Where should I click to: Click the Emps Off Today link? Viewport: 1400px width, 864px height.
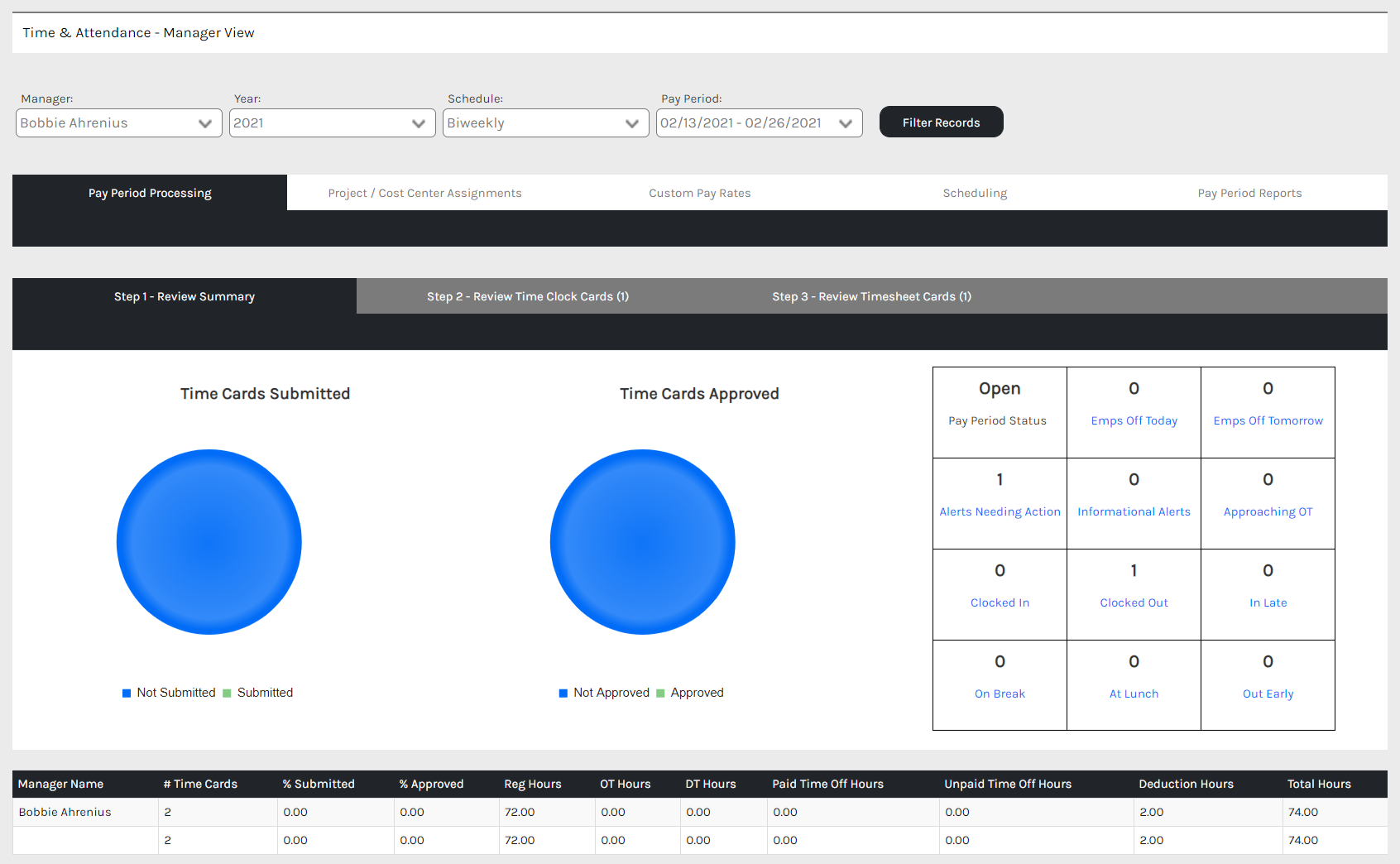(1134, 421)
